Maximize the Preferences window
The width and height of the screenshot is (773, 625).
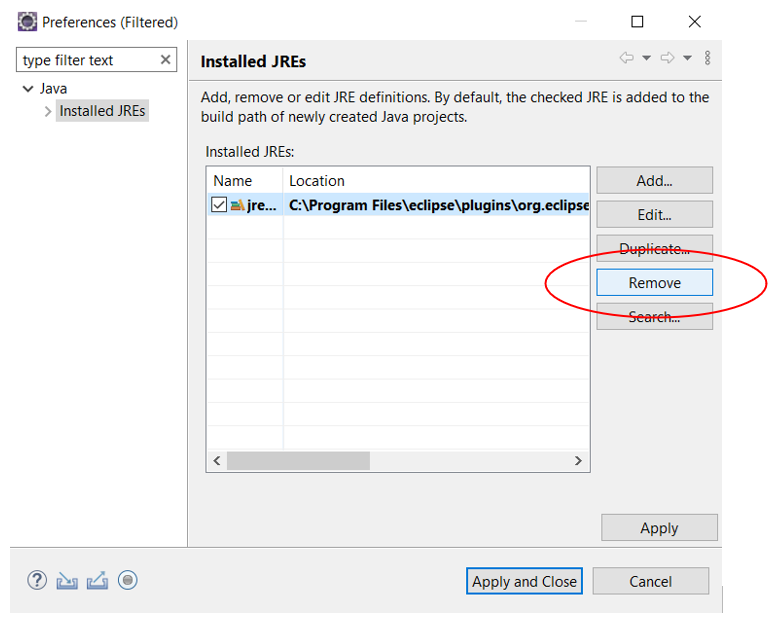click(637, 22)
